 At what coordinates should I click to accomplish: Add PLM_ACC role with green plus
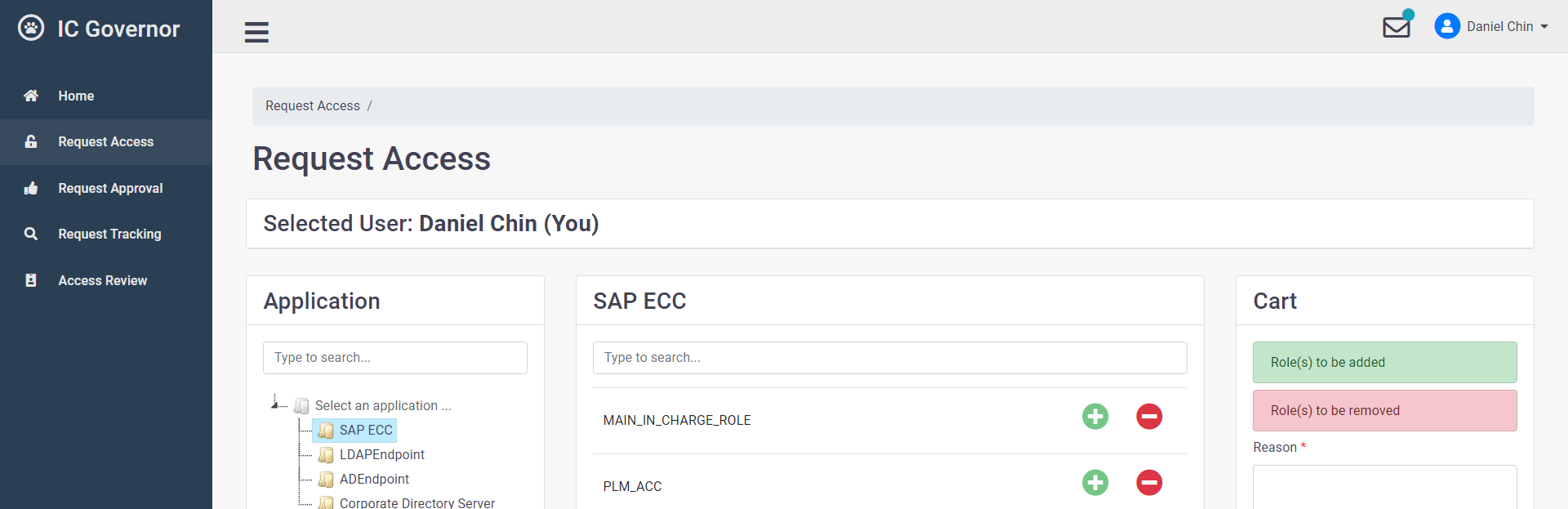click(x=1095, y=483)
